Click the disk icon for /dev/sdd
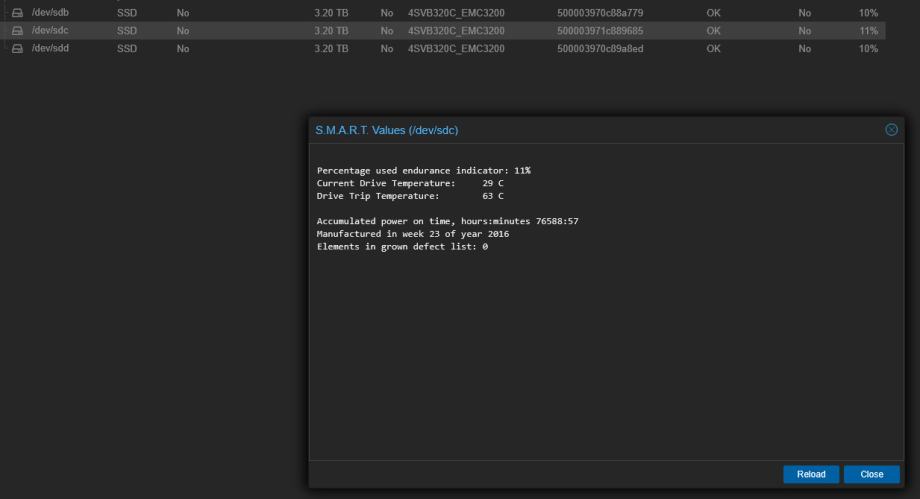The height and width of the screenshot is (499, 920). click(18, 49)
